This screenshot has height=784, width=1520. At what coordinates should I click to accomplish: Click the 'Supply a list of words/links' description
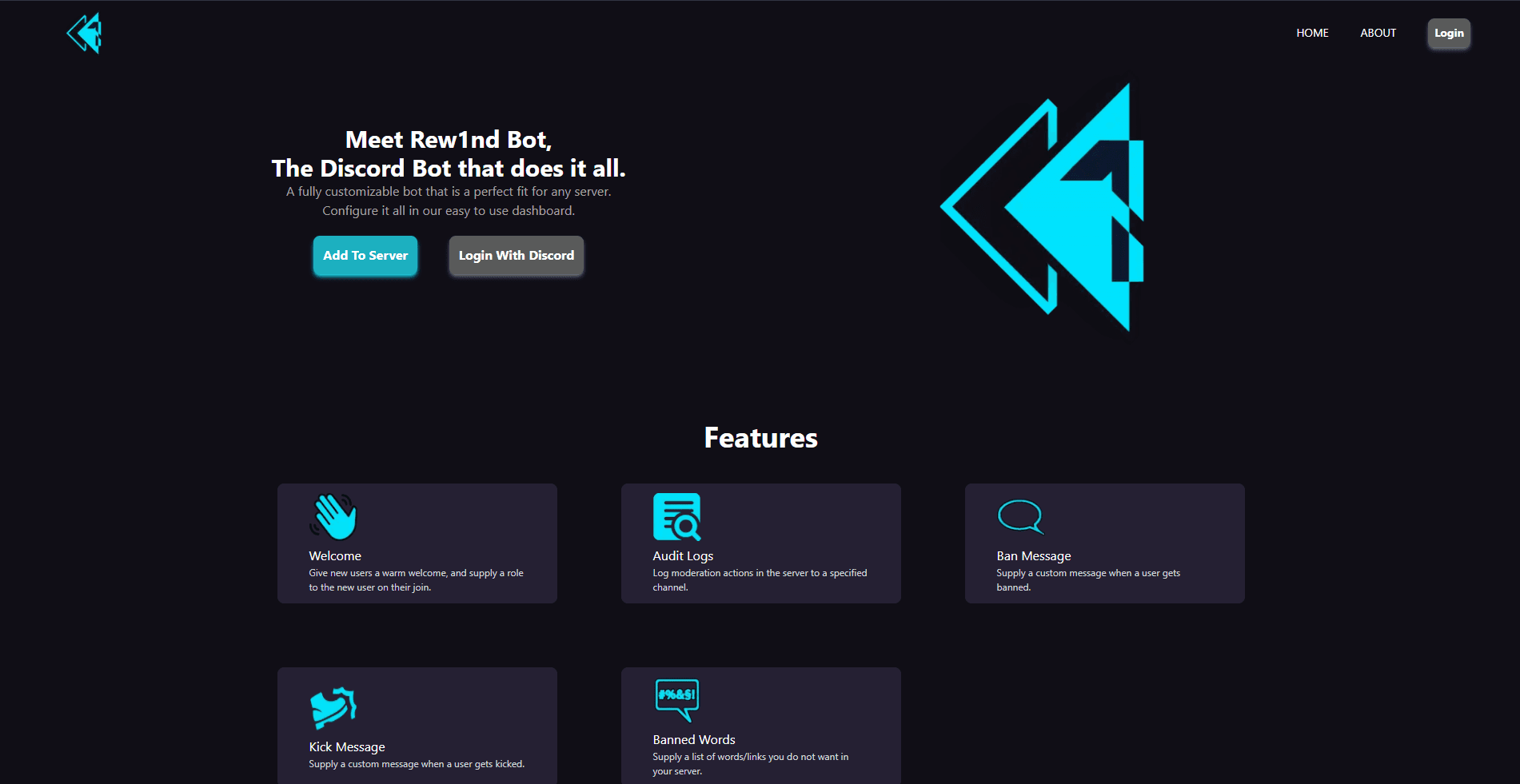(x=751, y=764)
